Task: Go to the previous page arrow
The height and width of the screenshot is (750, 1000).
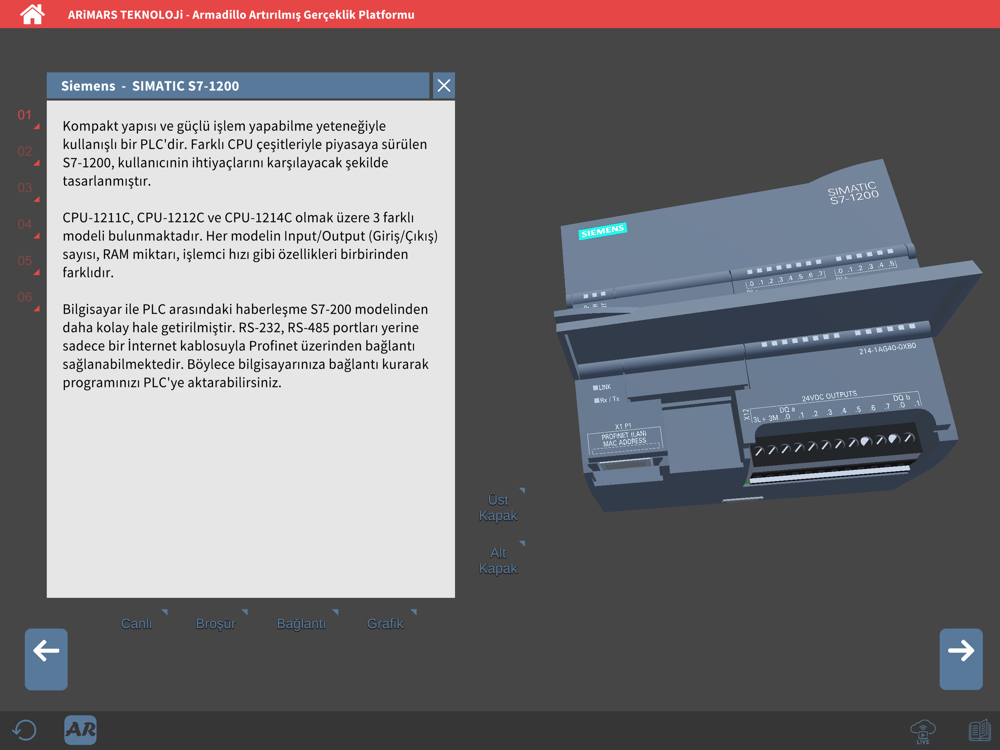Action: [x=46, y=659]
